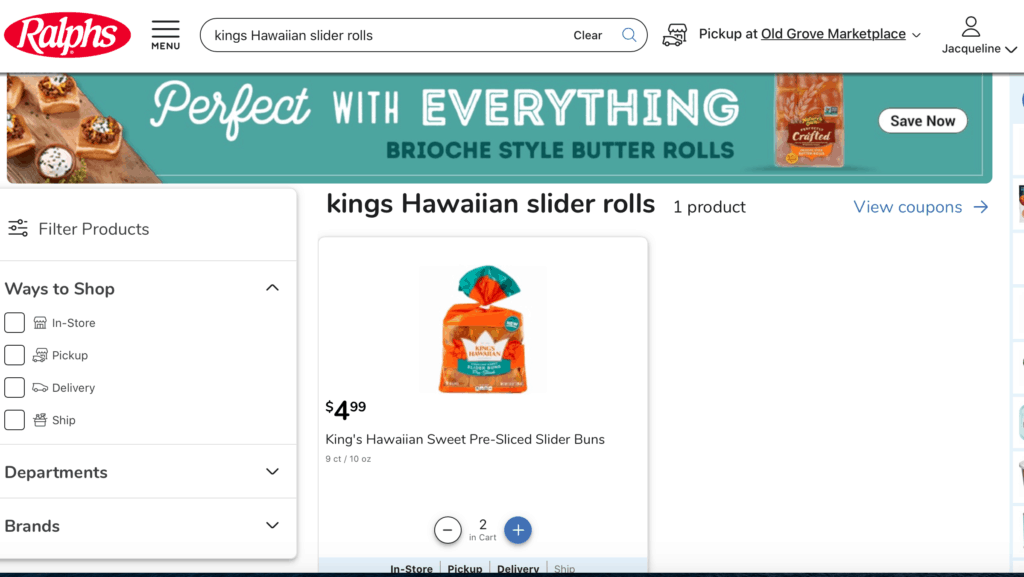Image resolution: width=1024 pixels, height=577 pixels.
Task: Click the Filter Products sliders icon
Action: pos(18,228)
